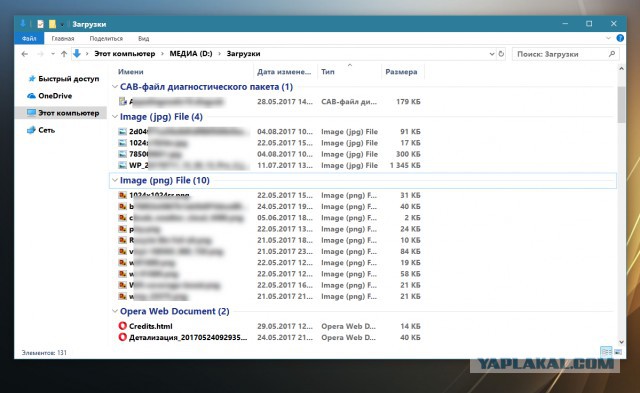This screenshot has width=640, height=393.
Task: Collapse the Image (jpg) File group
Action: click(115, 117)
